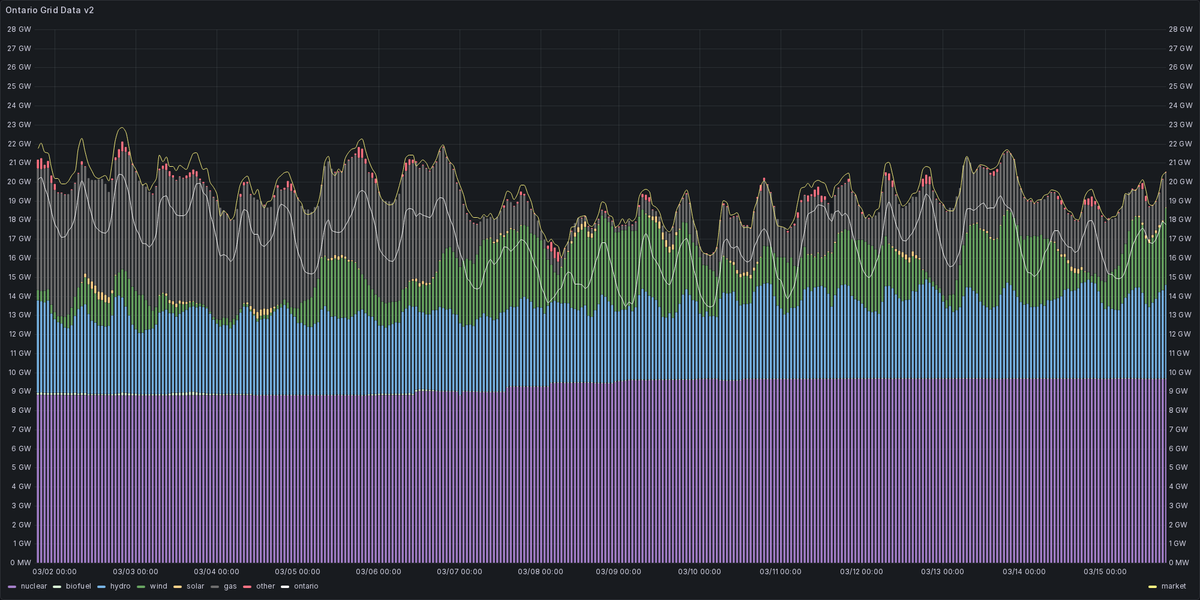The width and height of the screenshot is (1200, 600).
Task: Click the hydro series color indicator icon
Action: click(100, 587)
